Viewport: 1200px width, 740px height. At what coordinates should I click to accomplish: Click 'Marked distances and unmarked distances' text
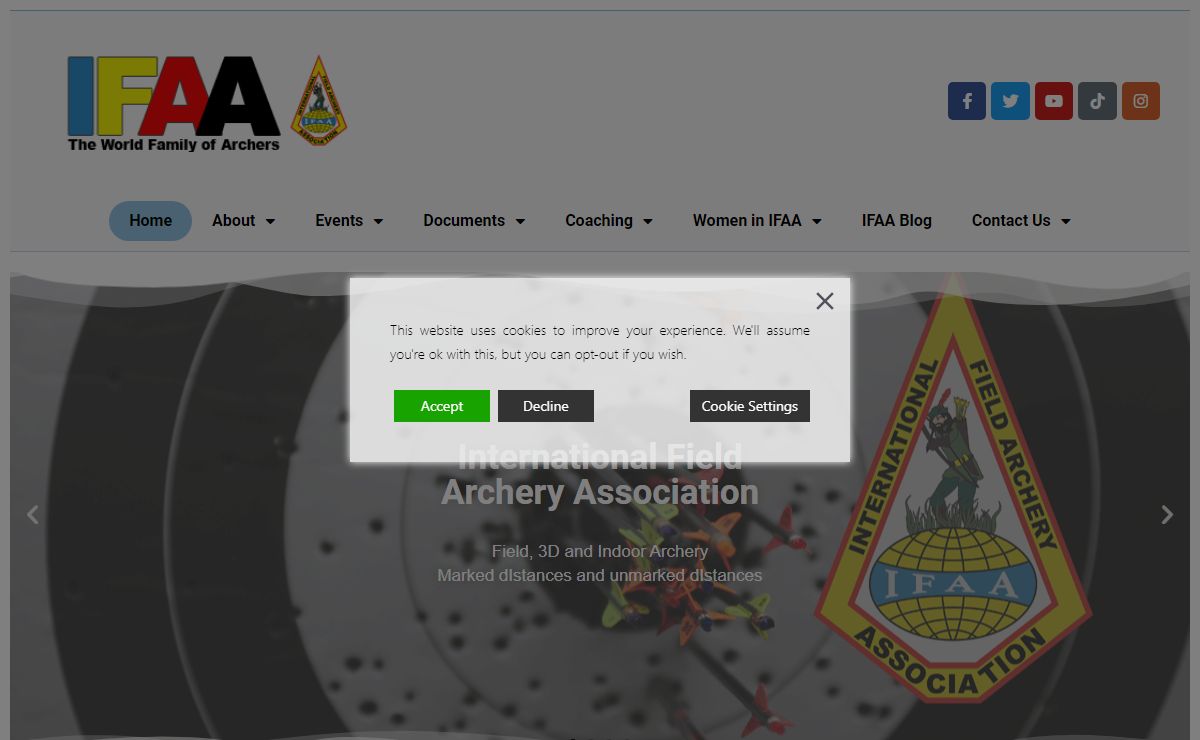[600, 575]
